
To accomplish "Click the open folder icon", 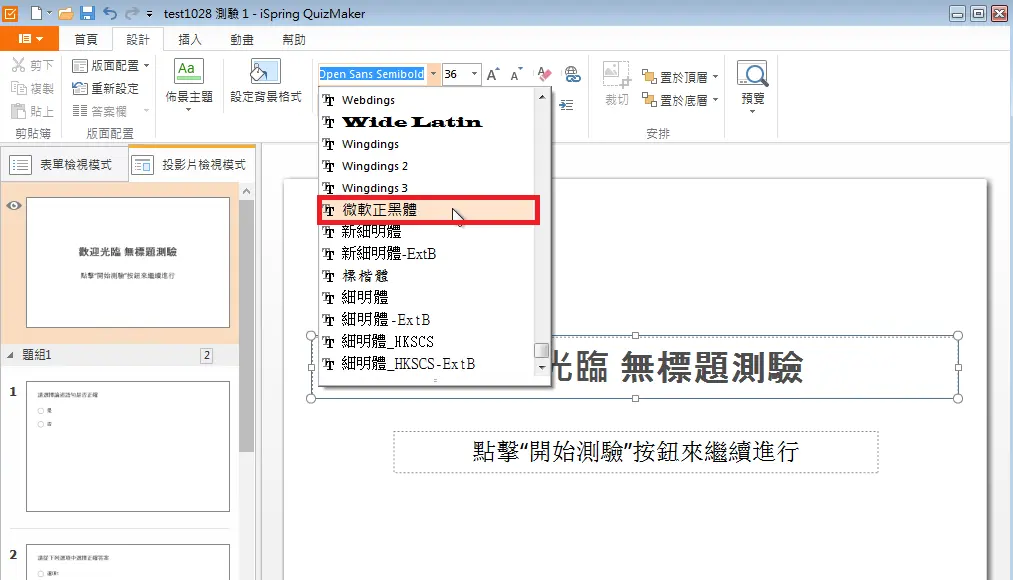I will tap(66, 13).
